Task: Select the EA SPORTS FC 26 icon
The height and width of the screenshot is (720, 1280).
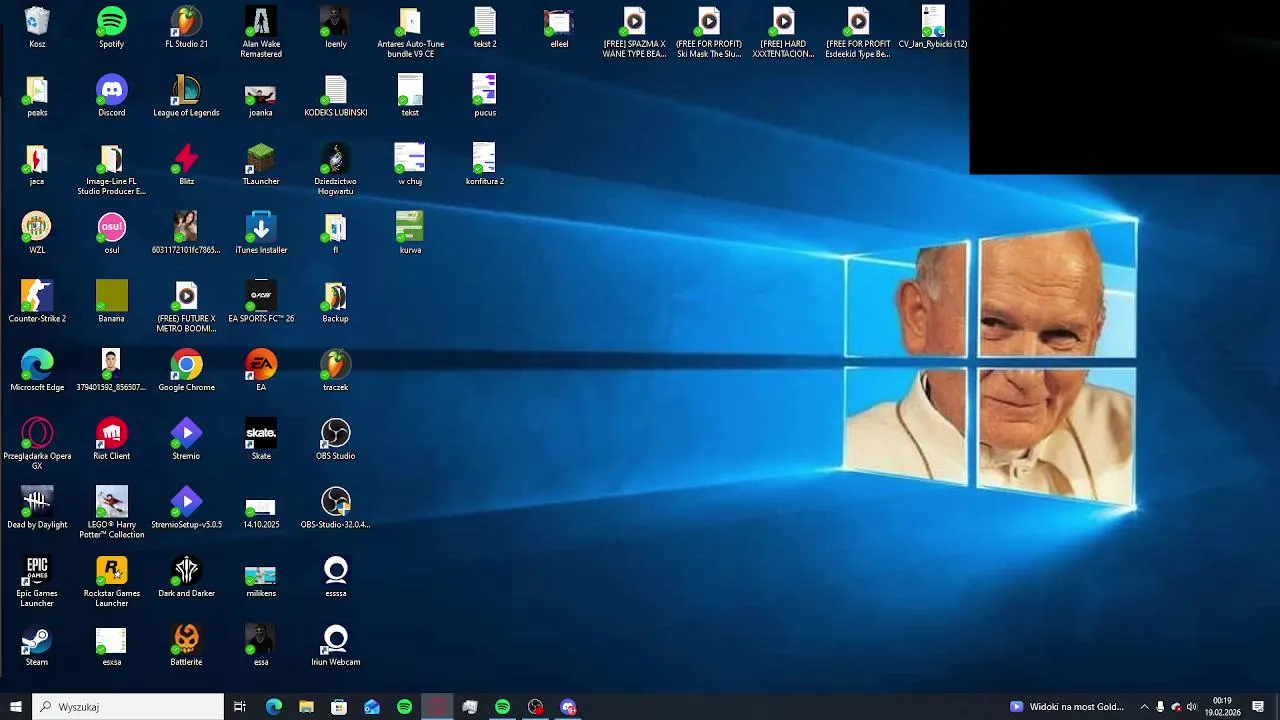Action: click(261, 302)
